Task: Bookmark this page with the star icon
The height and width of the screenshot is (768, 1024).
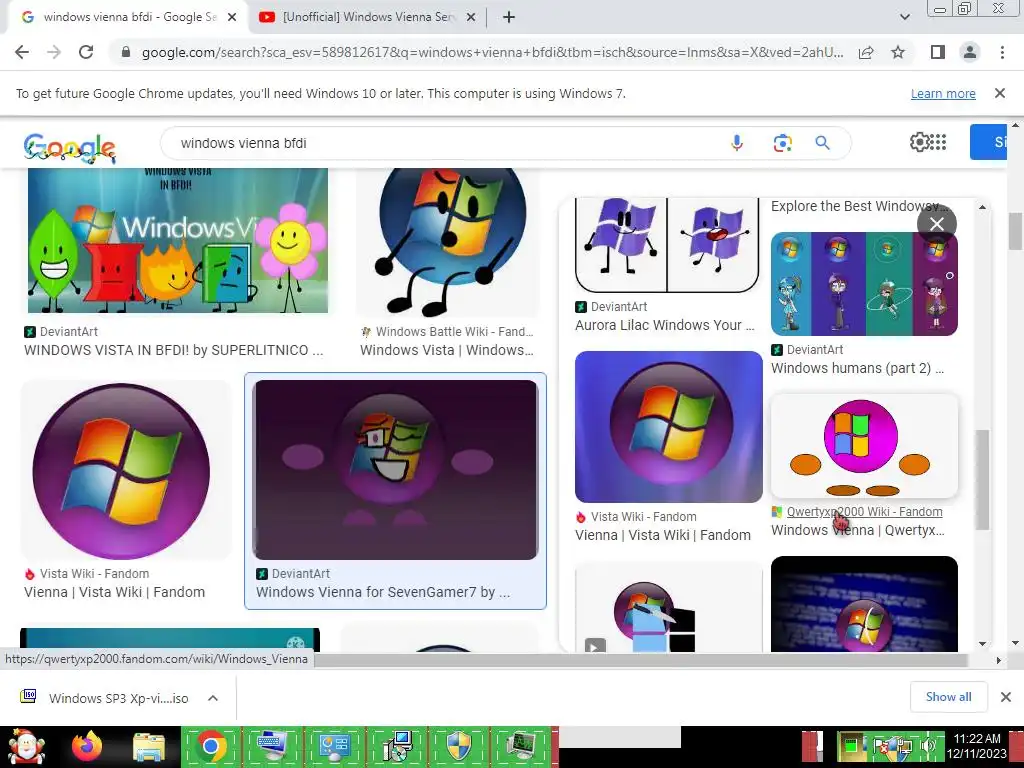Action: coord(898,52)
